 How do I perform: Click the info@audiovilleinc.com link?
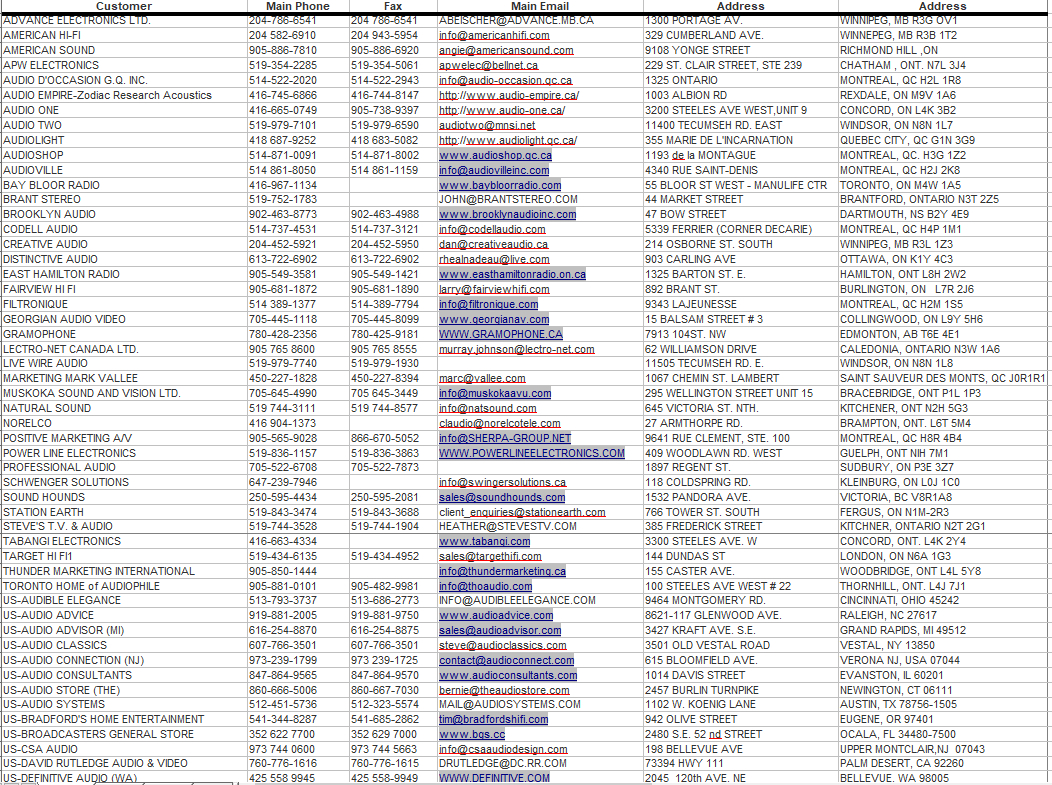494,170
